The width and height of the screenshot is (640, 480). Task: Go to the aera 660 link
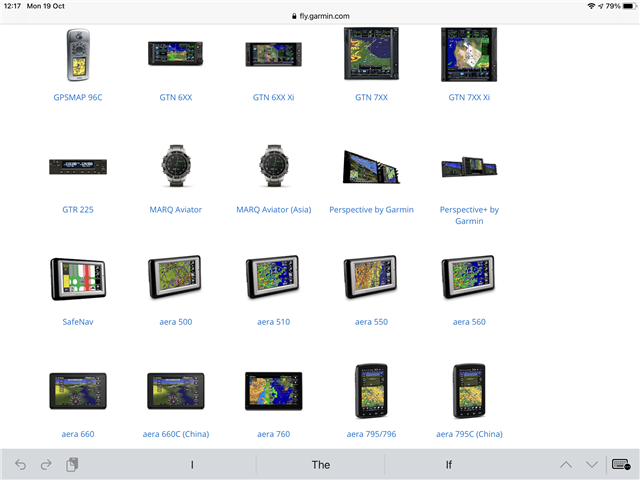pos(78,434)
